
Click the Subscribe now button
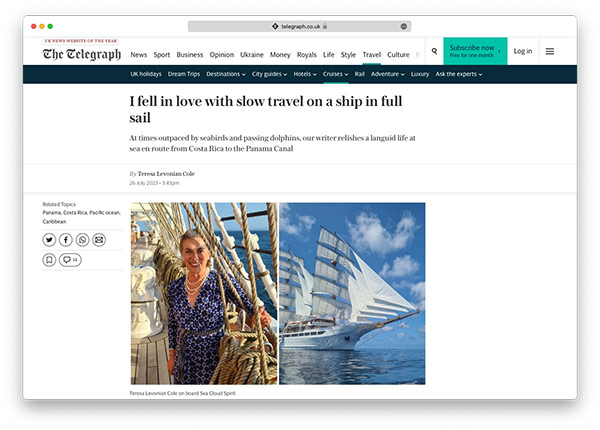(475, 51)
